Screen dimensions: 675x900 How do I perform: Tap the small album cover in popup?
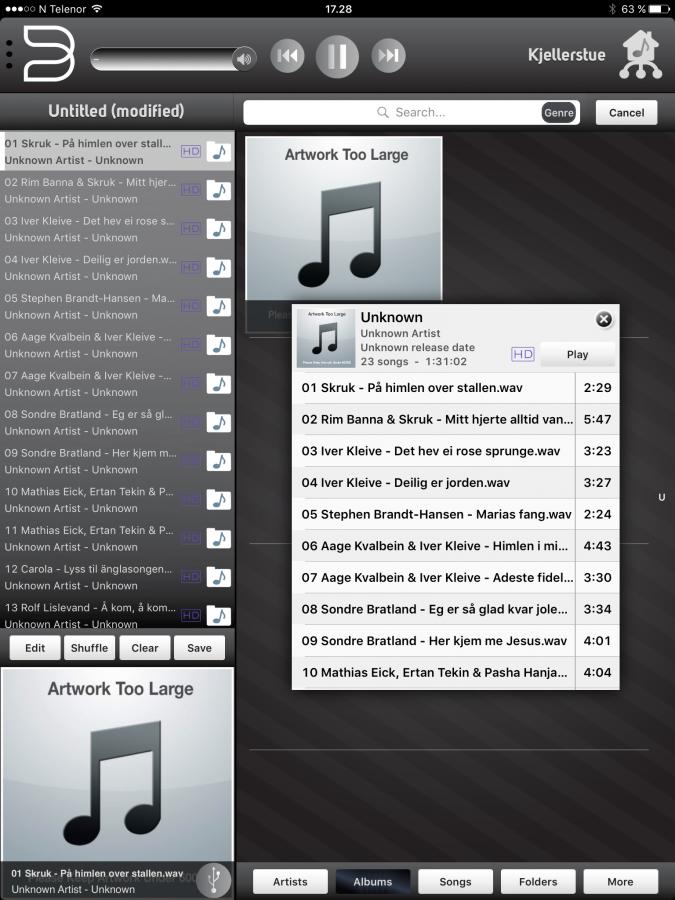pos(326,338)
